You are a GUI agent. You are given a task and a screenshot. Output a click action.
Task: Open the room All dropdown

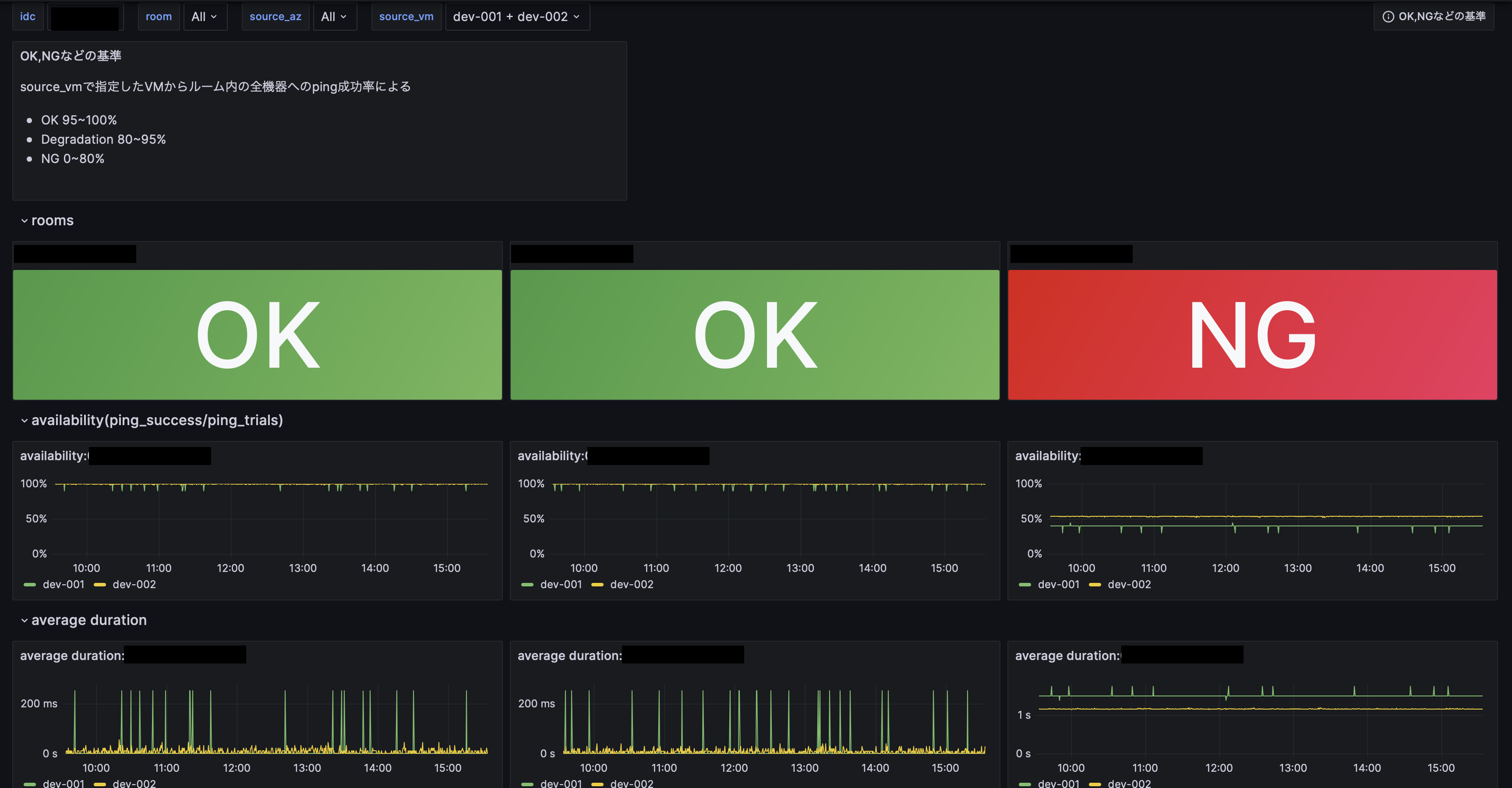coord(205,17)
